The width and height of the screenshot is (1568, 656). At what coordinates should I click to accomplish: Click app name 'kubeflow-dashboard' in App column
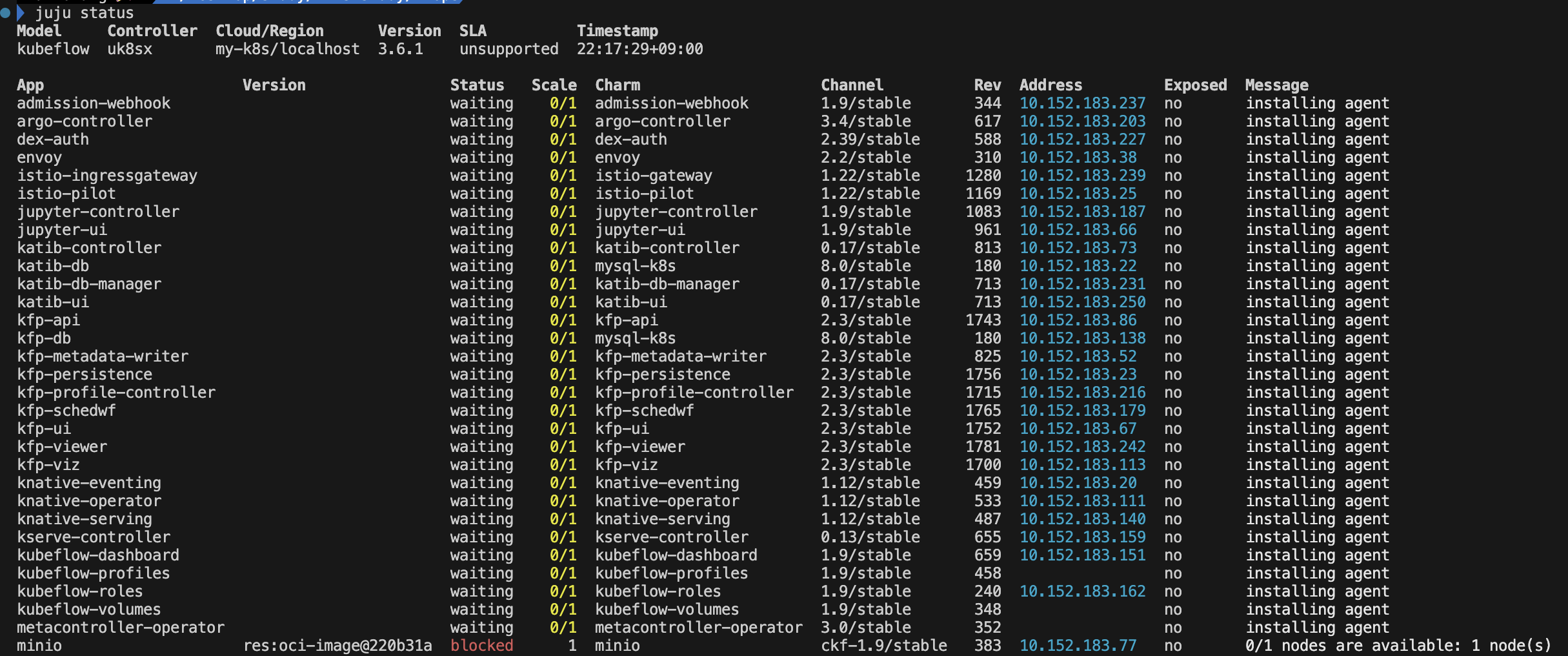[x=98, y=555]
